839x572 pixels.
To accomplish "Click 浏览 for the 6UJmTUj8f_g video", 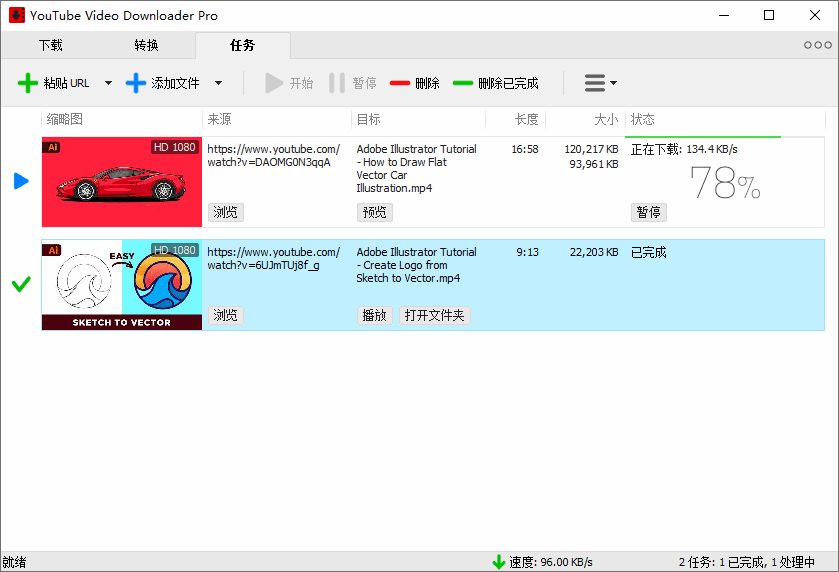I will click(225, 315).
